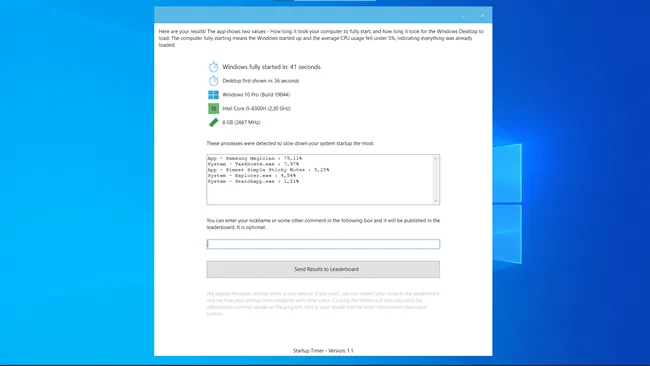Viewport: 650px width, 366px height.
Task: Click 'Startup Timer - Version: 1.1' footer text
Action: click(323, 351)
